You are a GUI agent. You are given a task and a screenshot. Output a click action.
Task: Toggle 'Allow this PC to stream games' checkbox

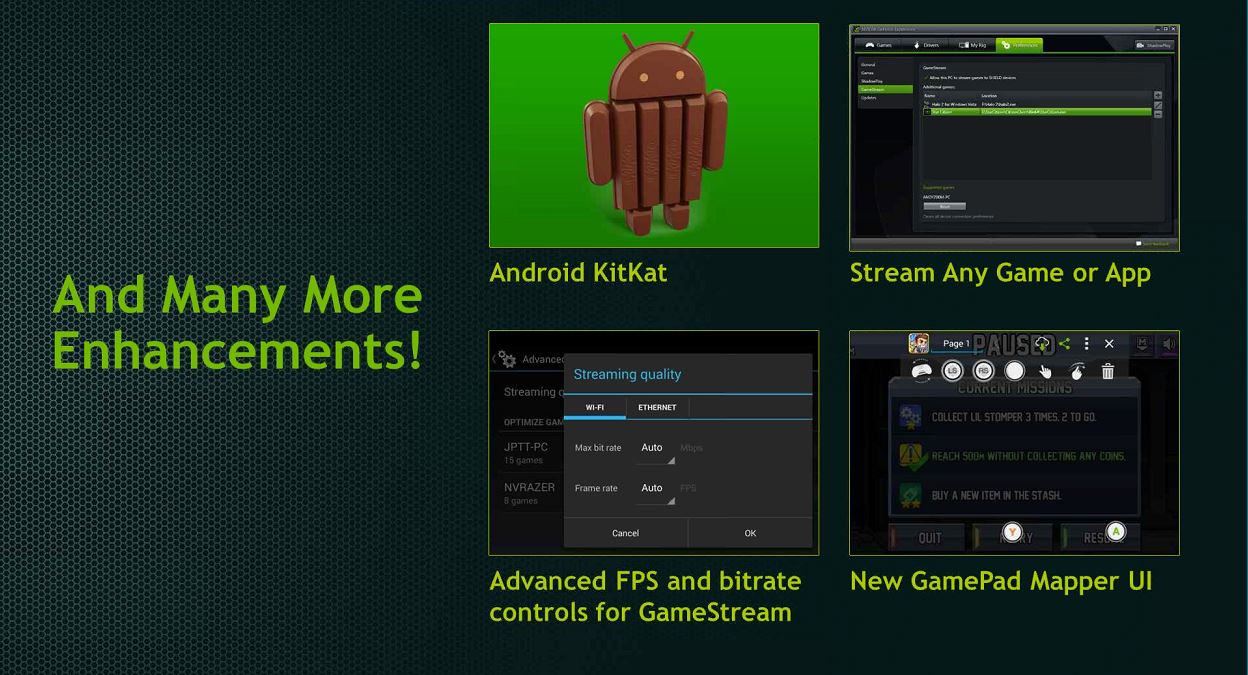(926, 77)
